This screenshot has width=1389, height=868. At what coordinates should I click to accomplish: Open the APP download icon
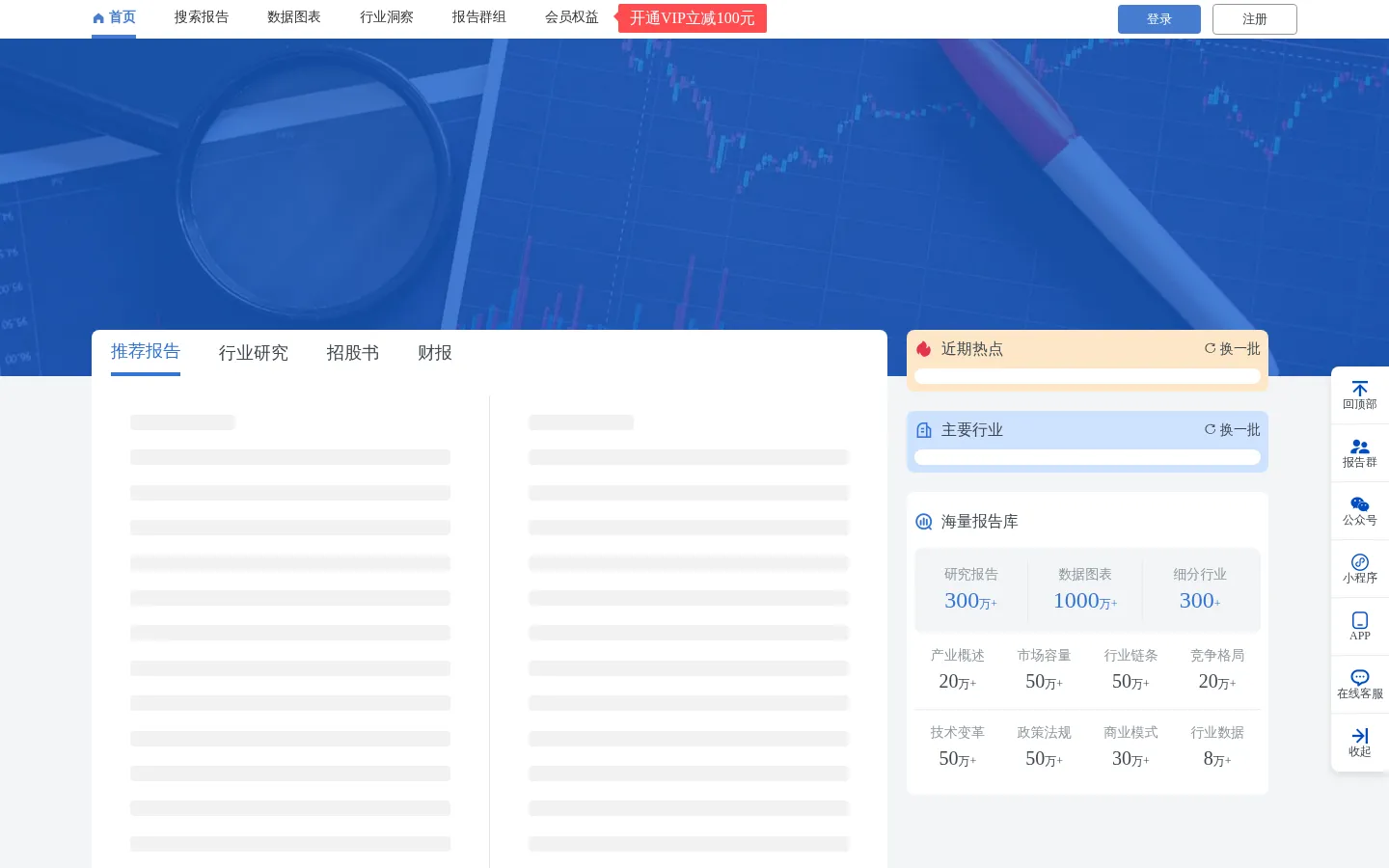[x=1360, y=620]
